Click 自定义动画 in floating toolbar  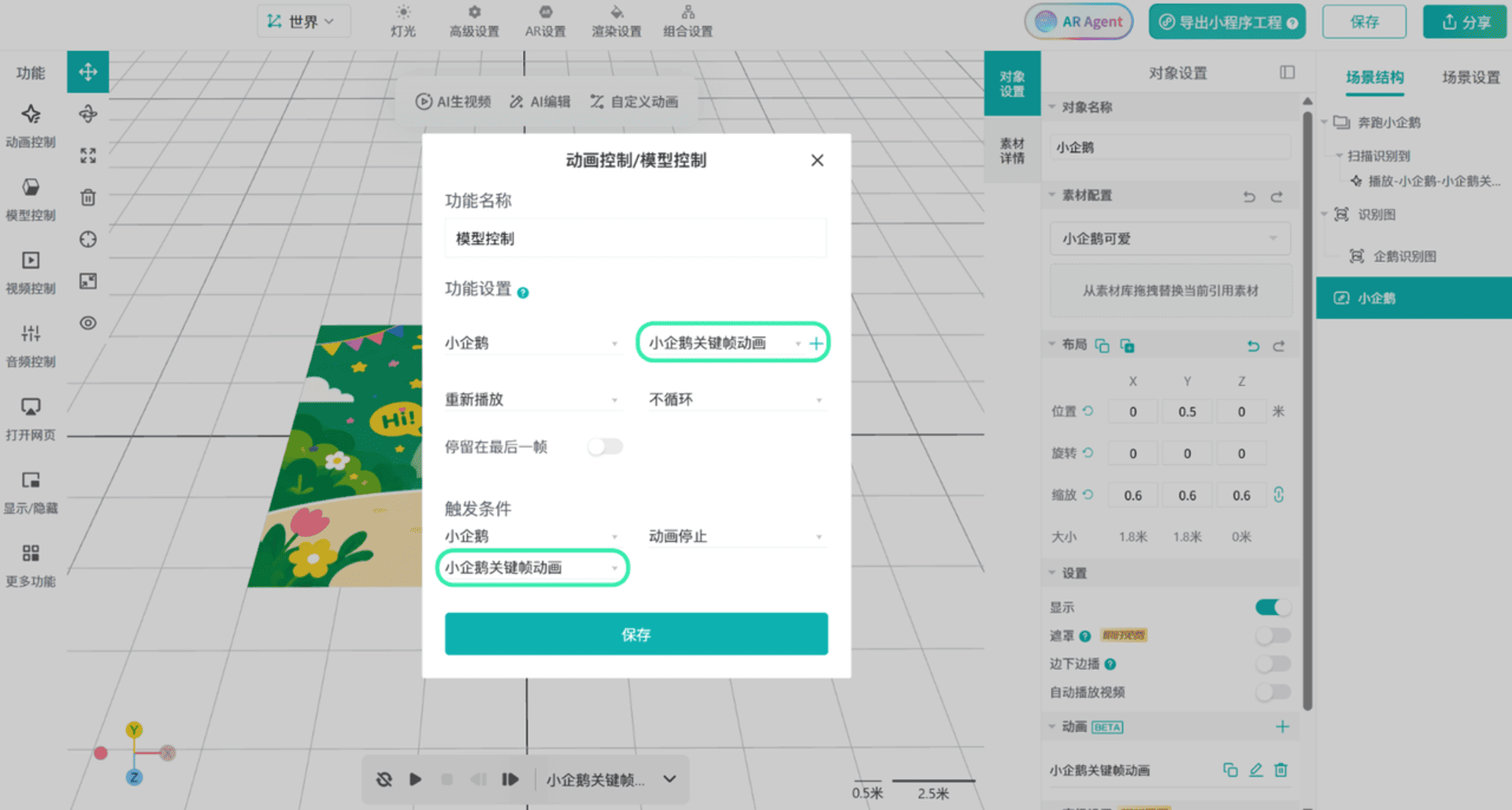[634, 102]
